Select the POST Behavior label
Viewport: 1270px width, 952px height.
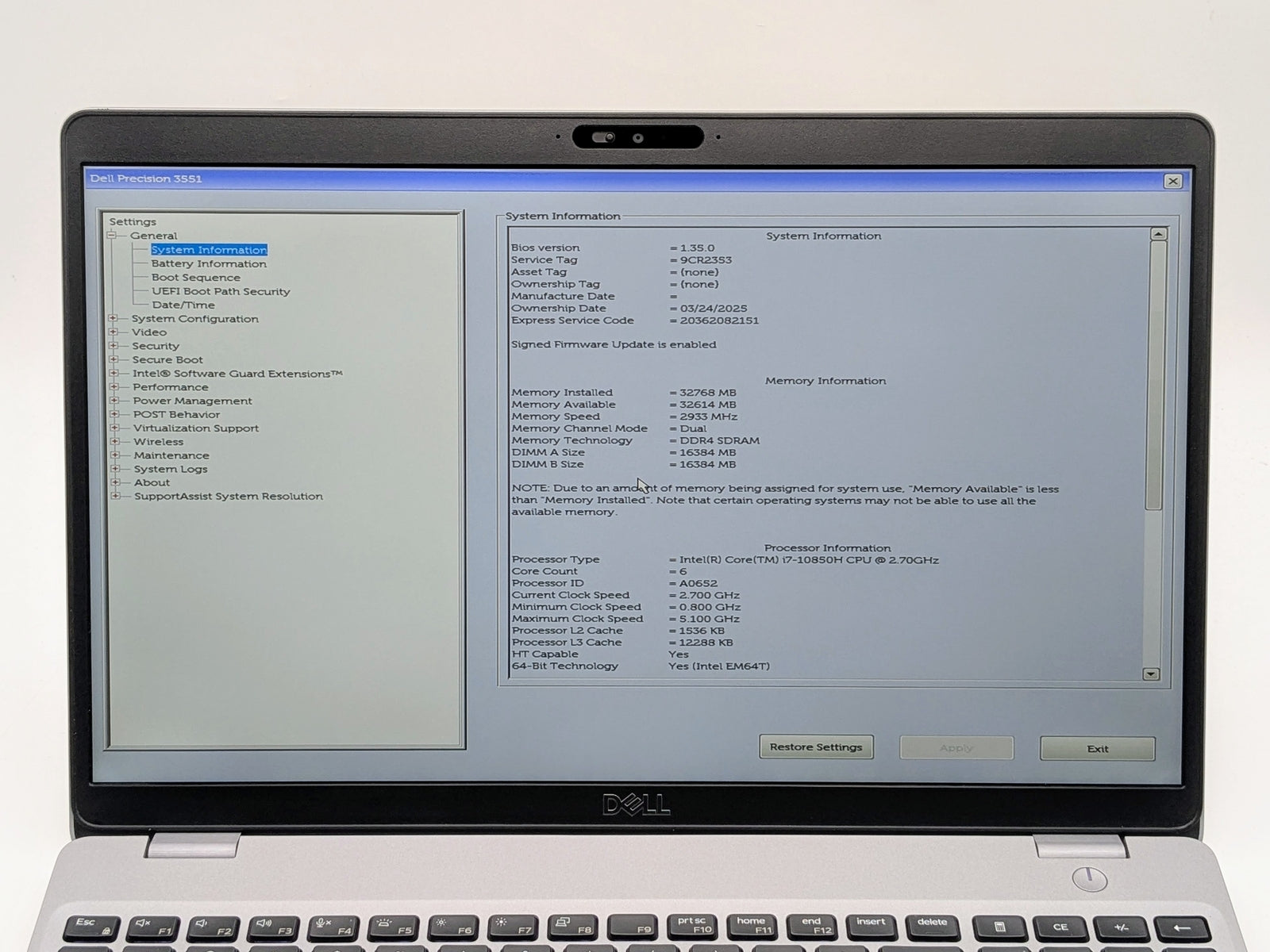click(177, 414)
